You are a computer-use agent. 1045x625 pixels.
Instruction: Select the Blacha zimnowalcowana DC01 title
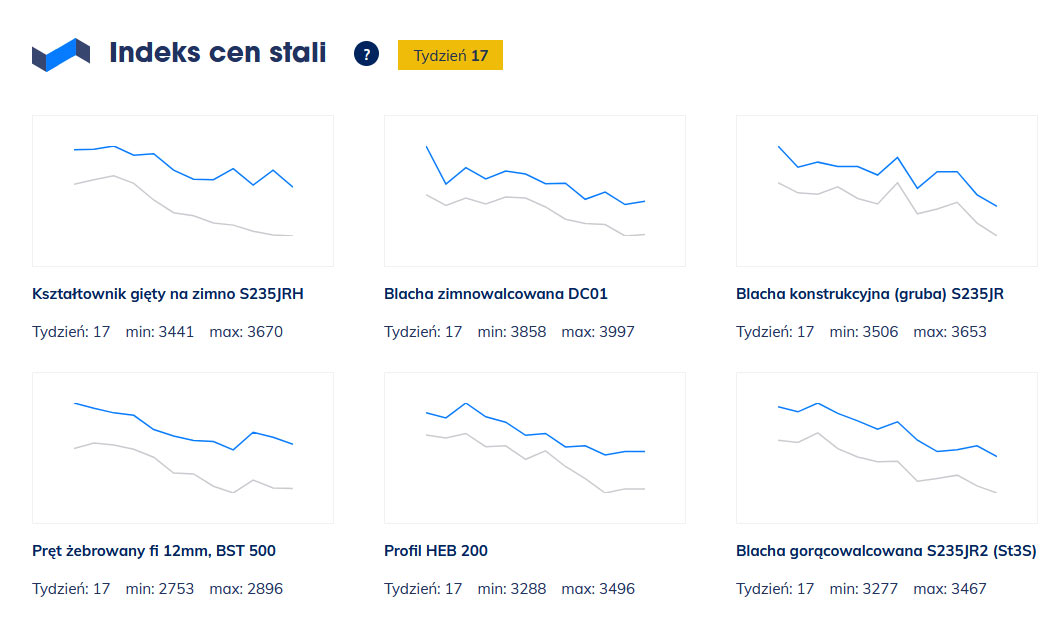tap(496, 294)
